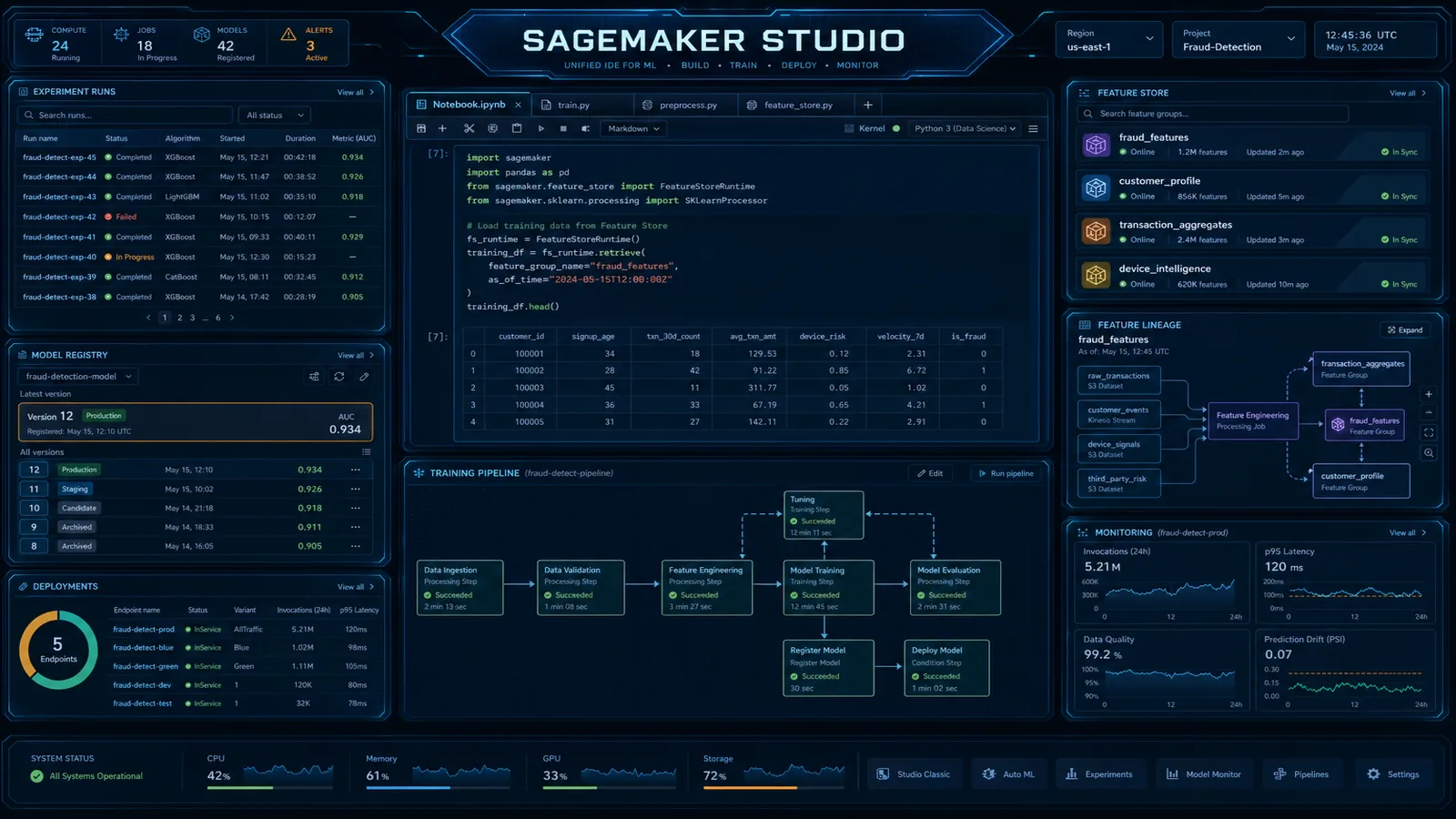Viewport: 1456px width, 819px height.
Task: Expand the fraud-detection-model dropdown in Model Registry
Action: (77, 376)
